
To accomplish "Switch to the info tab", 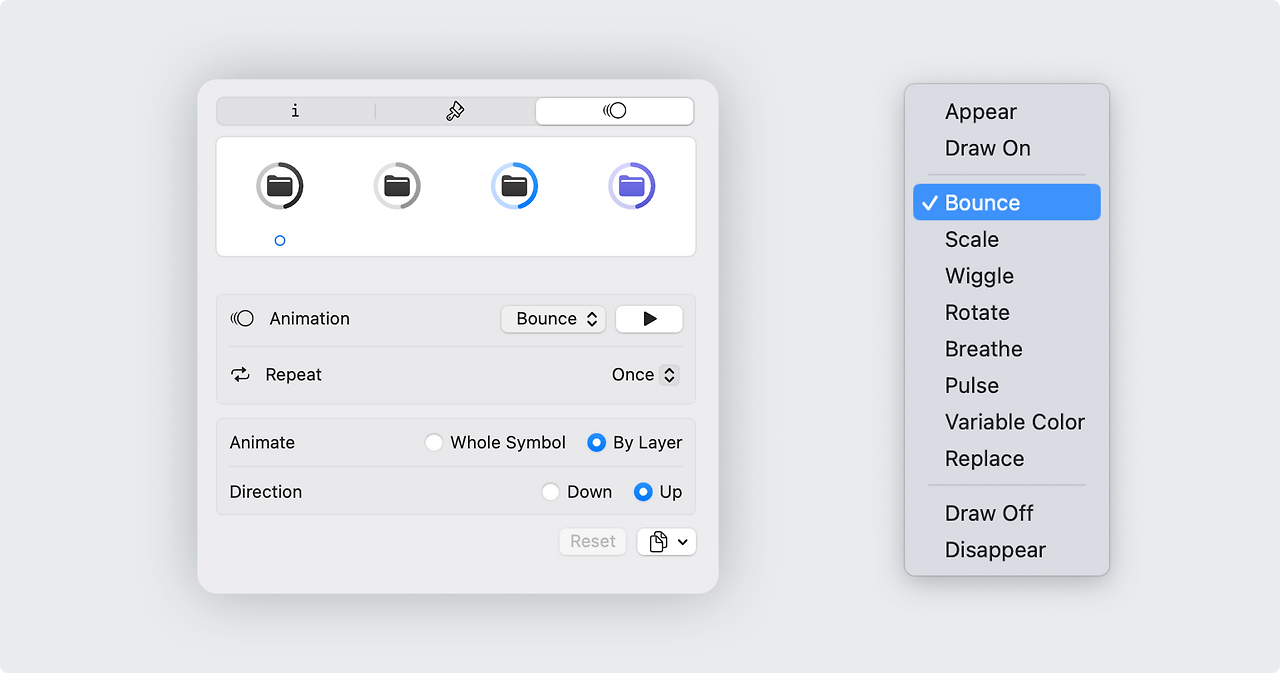I will click(x=295, y=111).
